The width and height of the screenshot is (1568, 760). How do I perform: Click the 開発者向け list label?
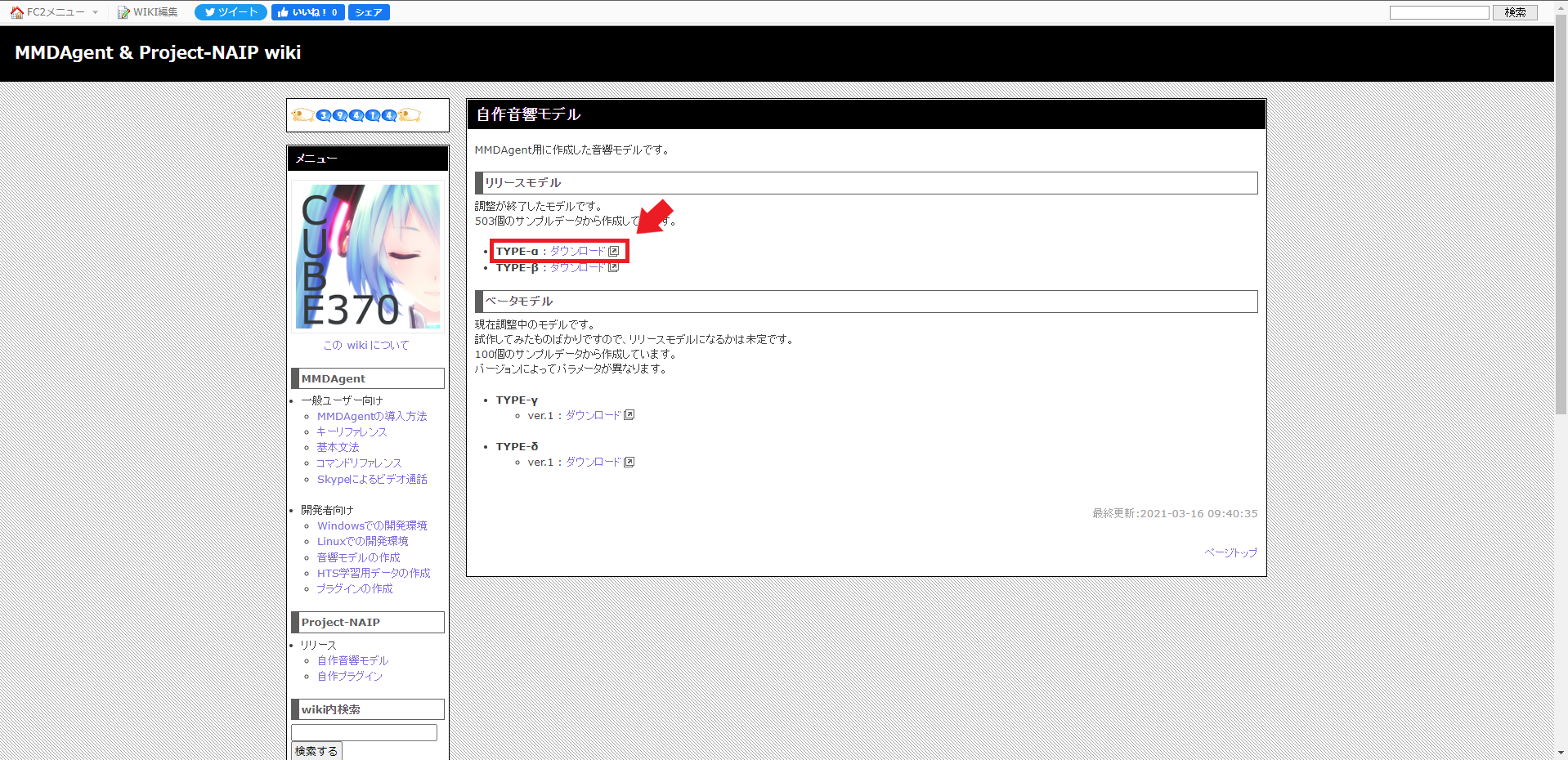[x=327, y=510]
